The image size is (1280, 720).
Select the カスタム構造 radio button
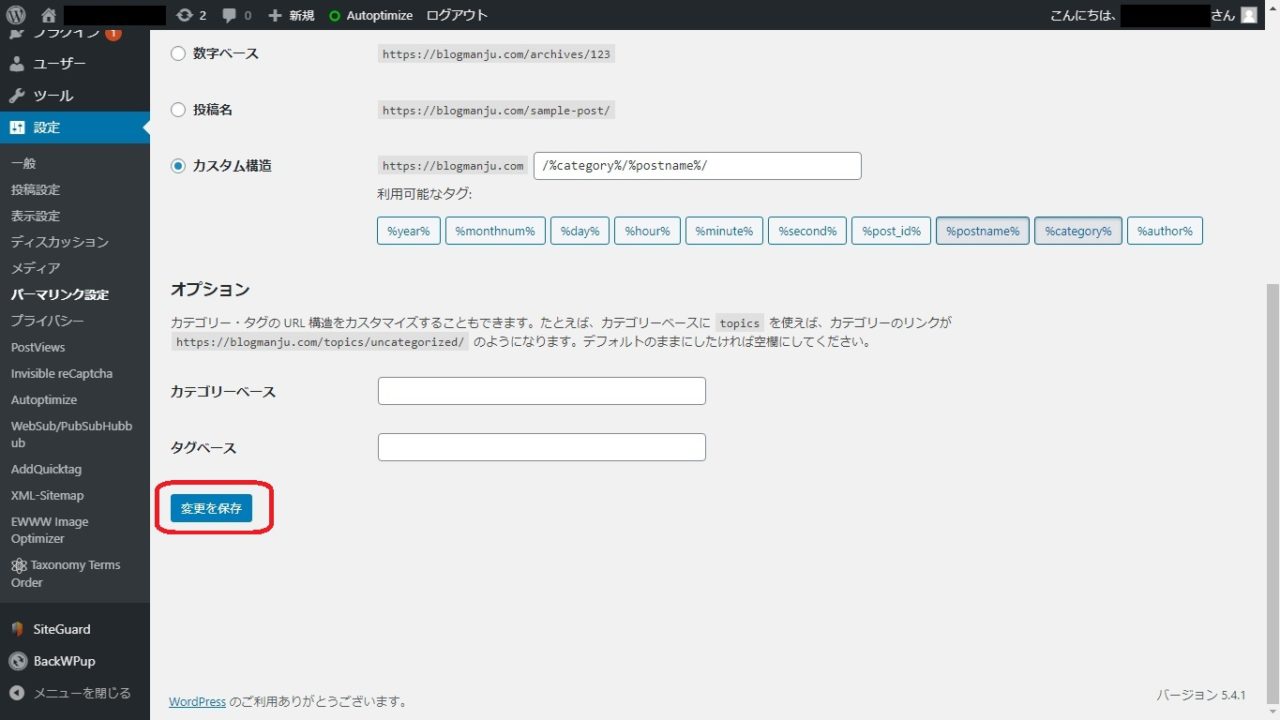[178, 166]
